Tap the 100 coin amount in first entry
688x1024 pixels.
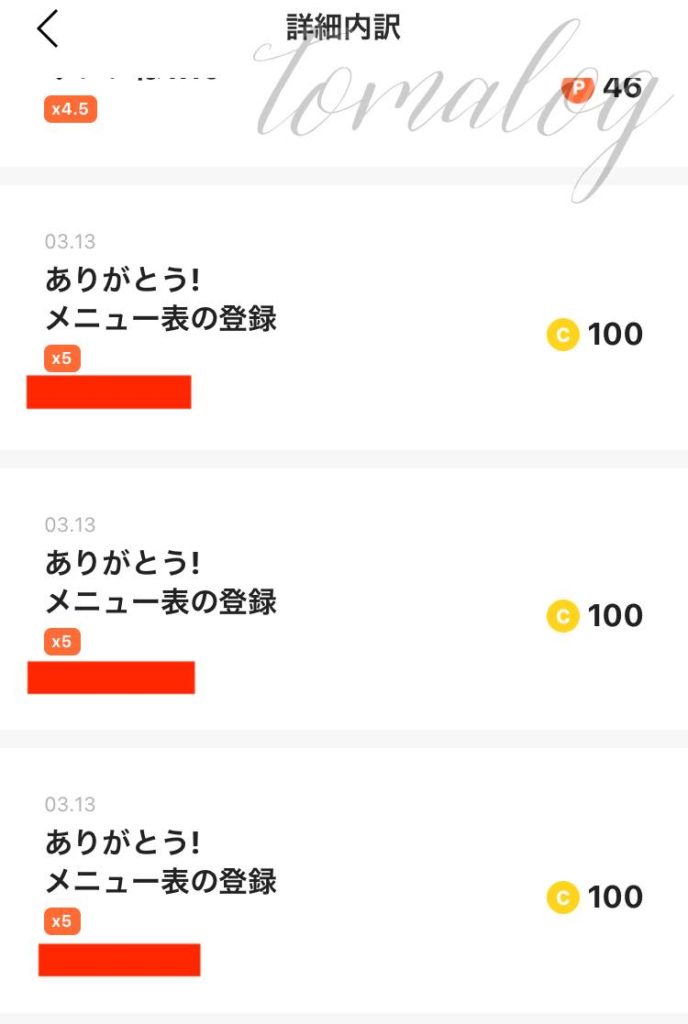[615, 334]
